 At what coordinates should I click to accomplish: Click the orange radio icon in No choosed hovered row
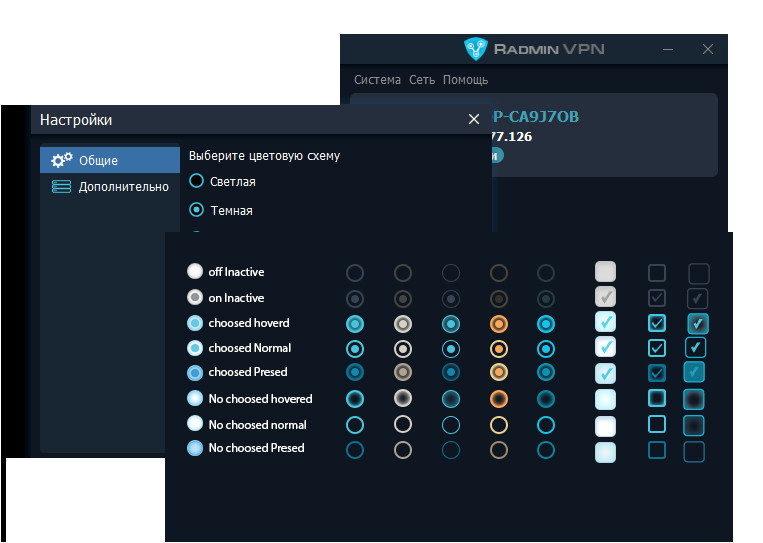pyautogui.click(x=499, y=398)
